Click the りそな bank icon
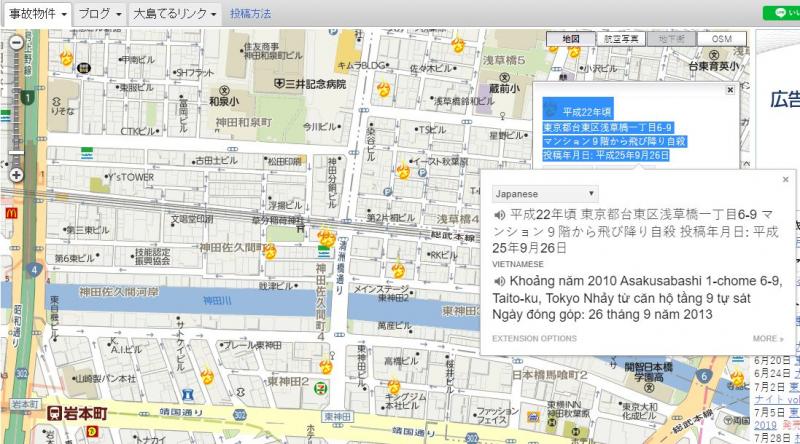The height and width of the screenshot is (444, 800). (x=57, y=102)
